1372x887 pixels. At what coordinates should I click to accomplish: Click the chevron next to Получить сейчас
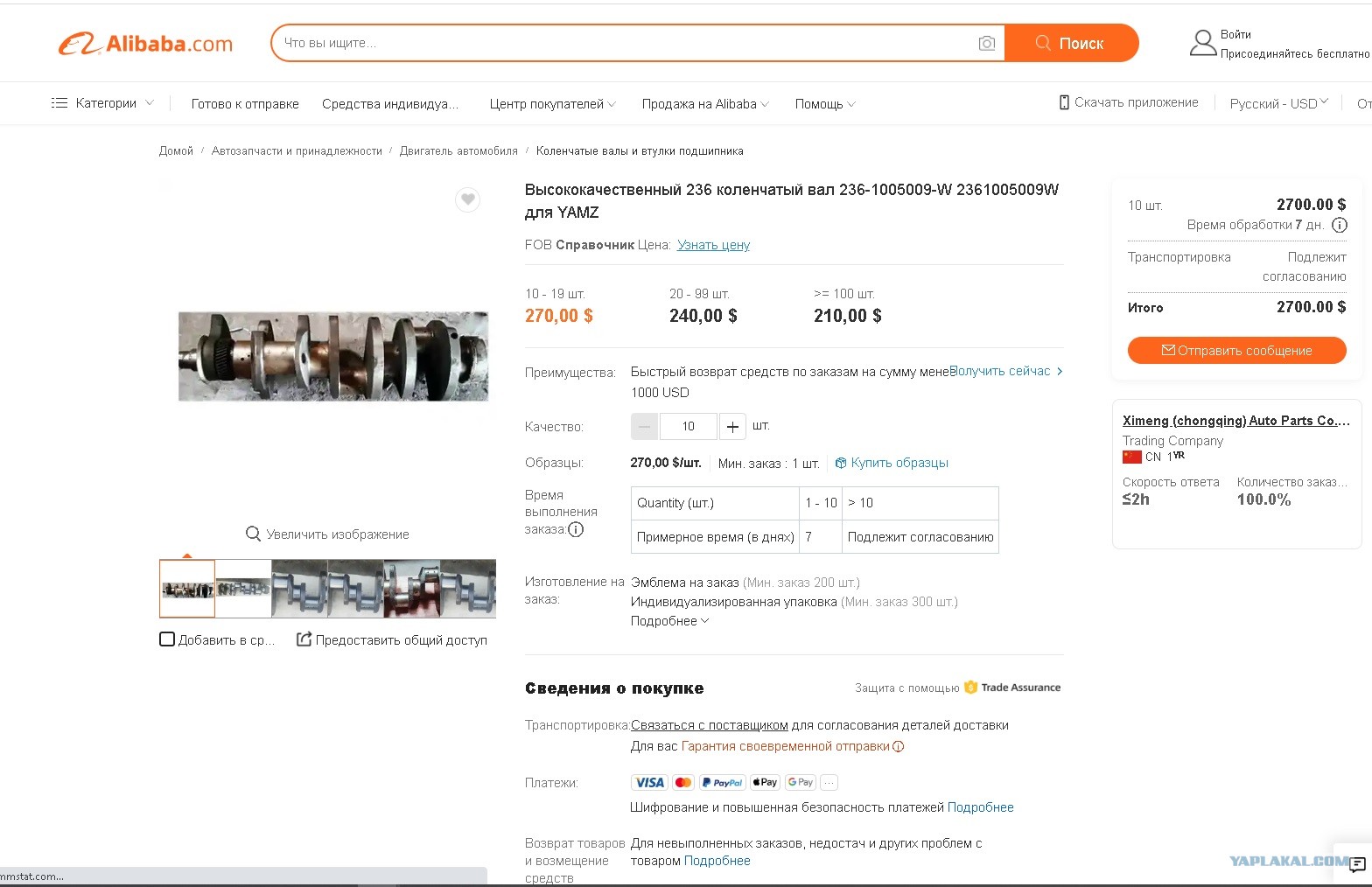click(x=1060, y=371)
